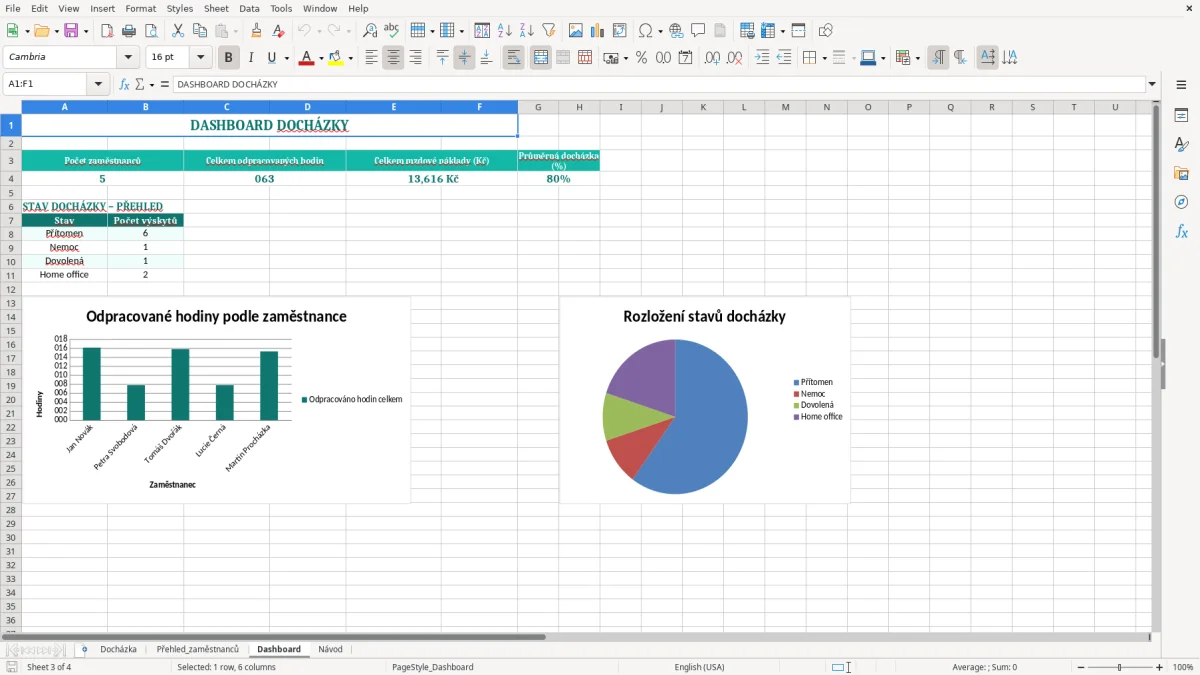The height and width of the screenshot is (675, 1200).
Task: Toggle Align Left
Action: [371, 58]
